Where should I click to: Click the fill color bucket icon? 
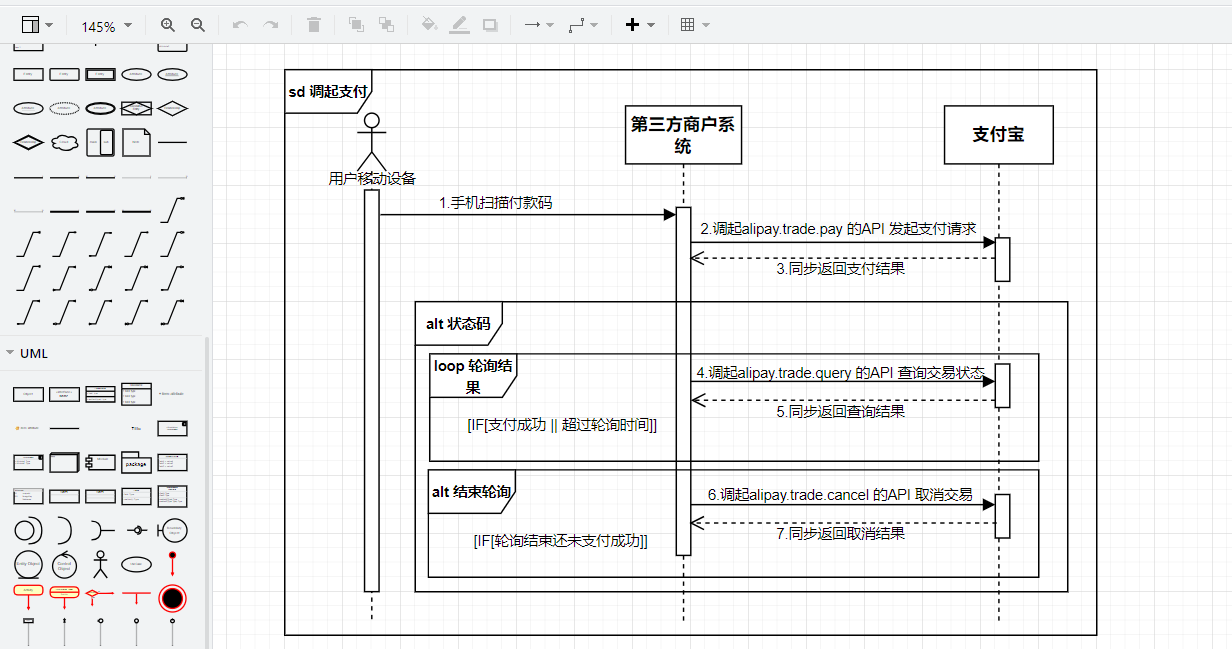pos(429,25)
